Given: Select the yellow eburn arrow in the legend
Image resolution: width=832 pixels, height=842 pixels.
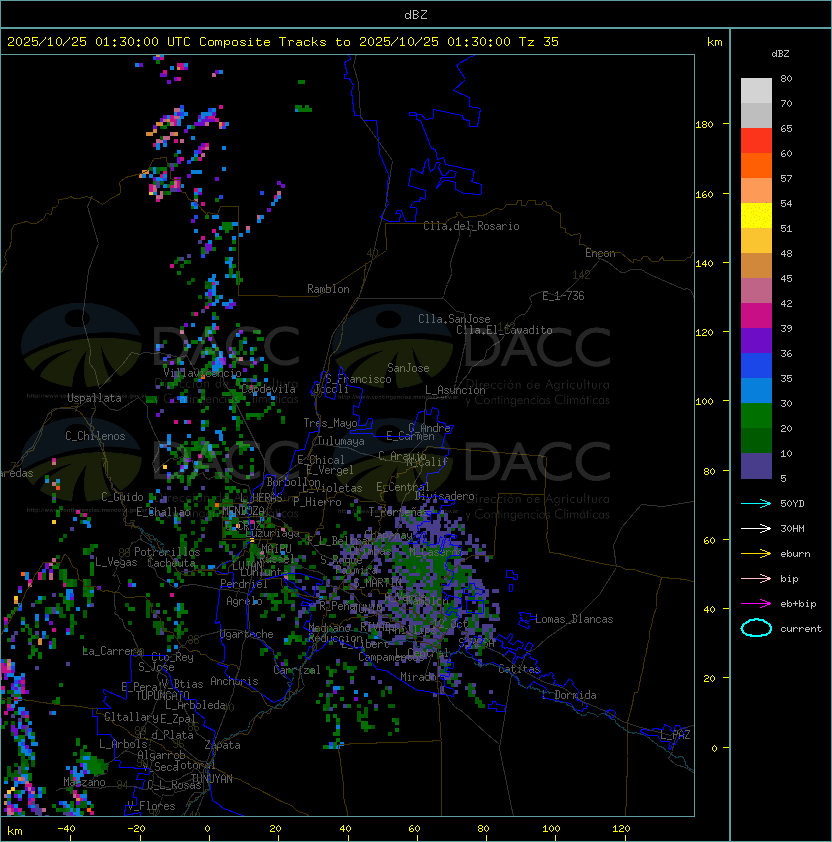Looking at the screenshot, I should (x=756, y=554).
